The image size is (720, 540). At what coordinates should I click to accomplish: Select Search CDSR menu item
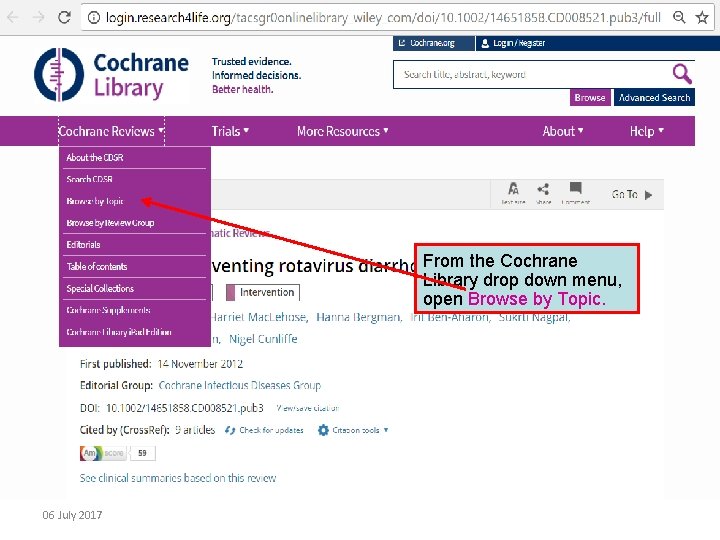(x=133, y=179)
